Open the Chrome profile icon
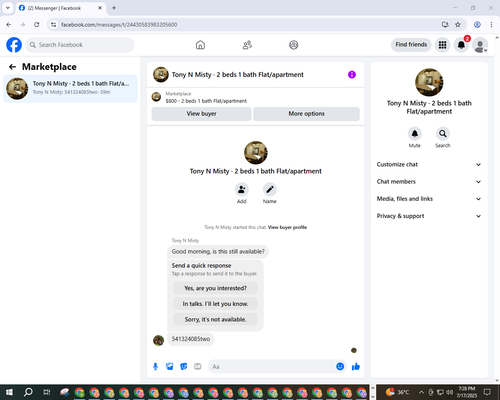The width and height of the screenshot is (500, 400). coord(477,25)
